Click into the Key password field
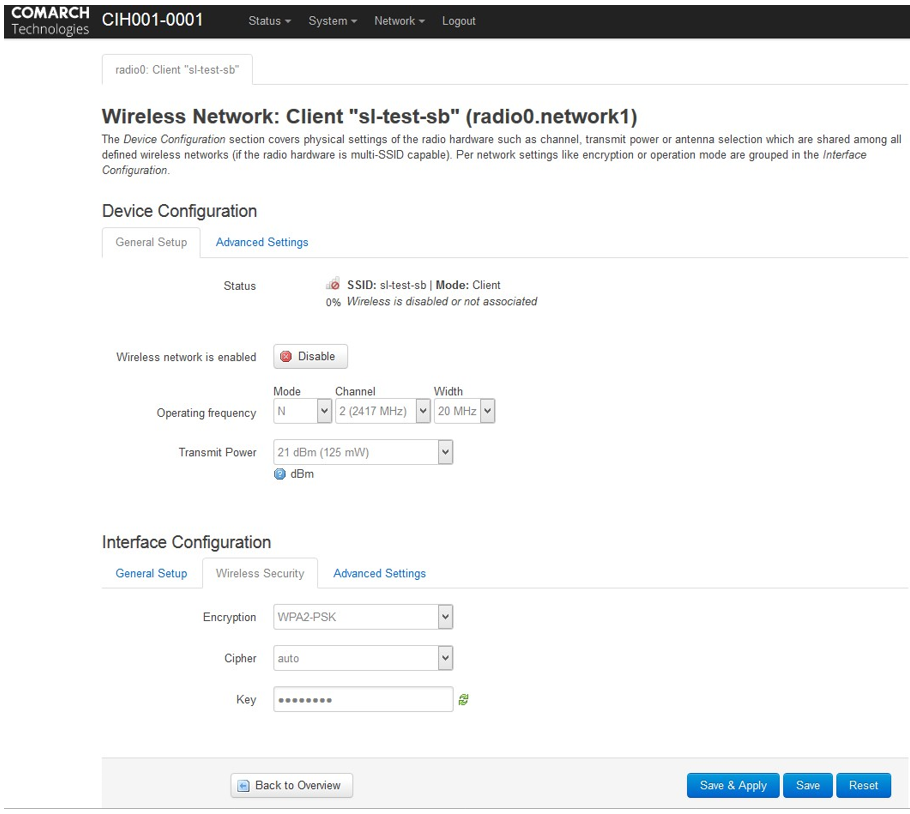This screenshot has height=814, width=910. tap(363, 699)
